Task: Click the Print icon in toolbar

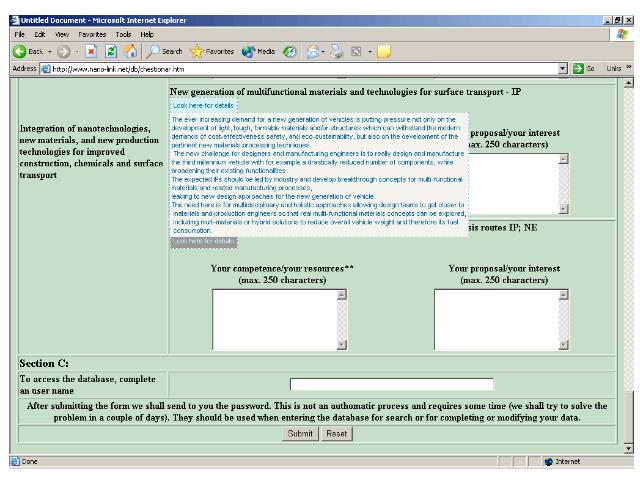Action: click(x=337, y=51)
